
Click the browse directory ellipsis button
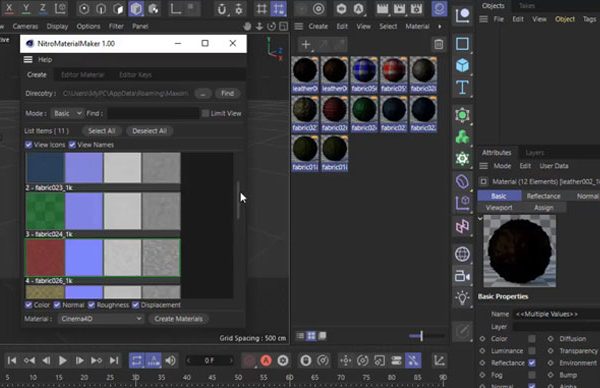(203, 93)
